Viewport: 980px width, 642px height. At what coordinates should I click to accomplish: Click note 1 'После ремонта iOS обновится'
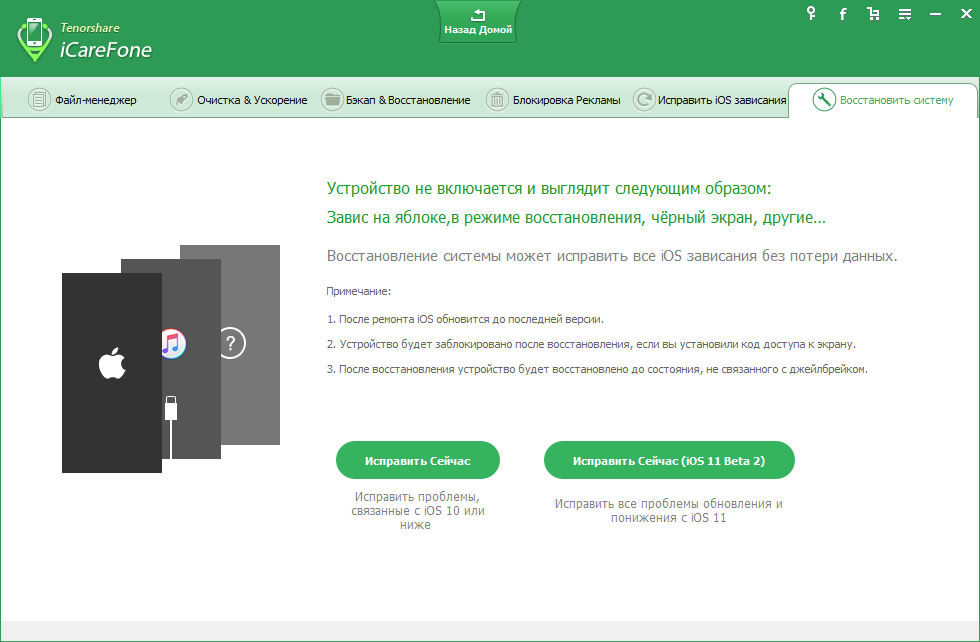[x=465, y=319]
